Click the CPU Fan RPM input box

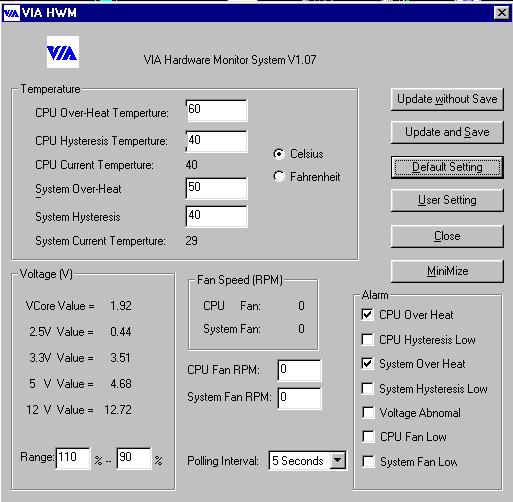point(299,370)
